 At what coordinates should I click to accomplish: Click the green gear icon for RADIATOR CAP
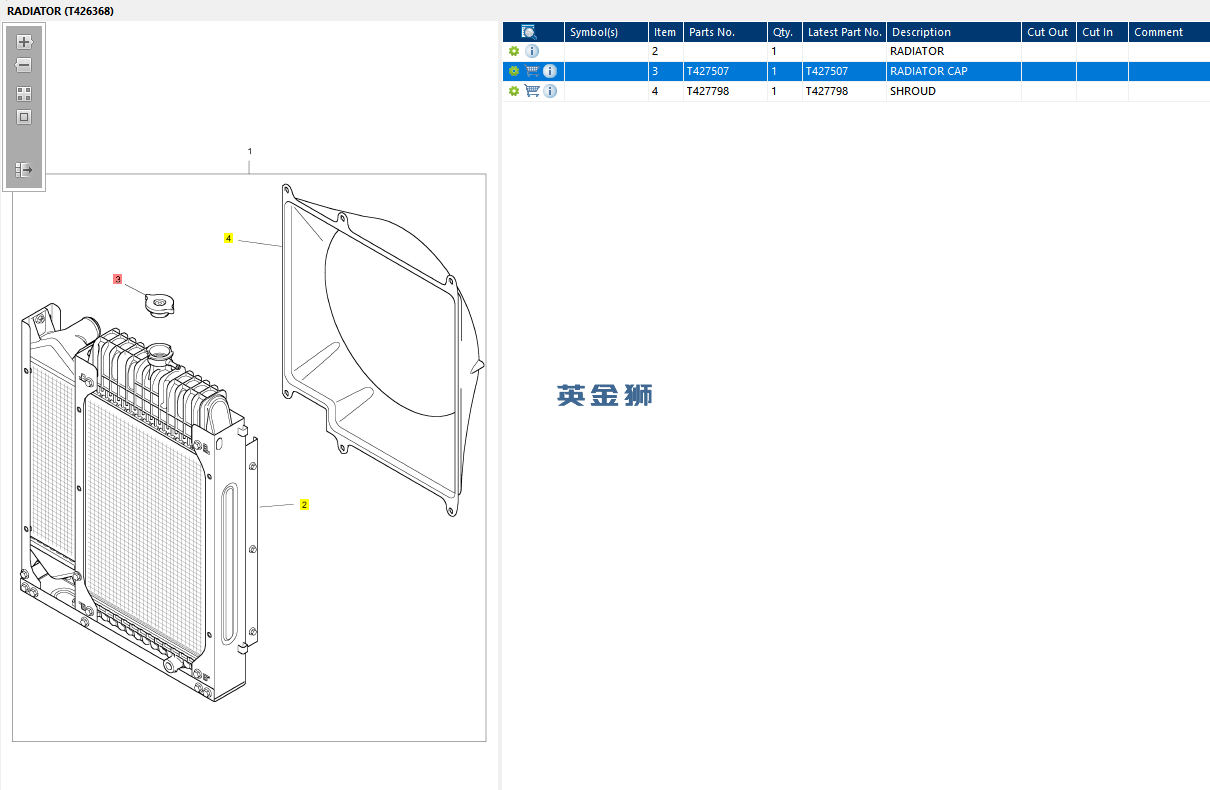pos(514,71)
